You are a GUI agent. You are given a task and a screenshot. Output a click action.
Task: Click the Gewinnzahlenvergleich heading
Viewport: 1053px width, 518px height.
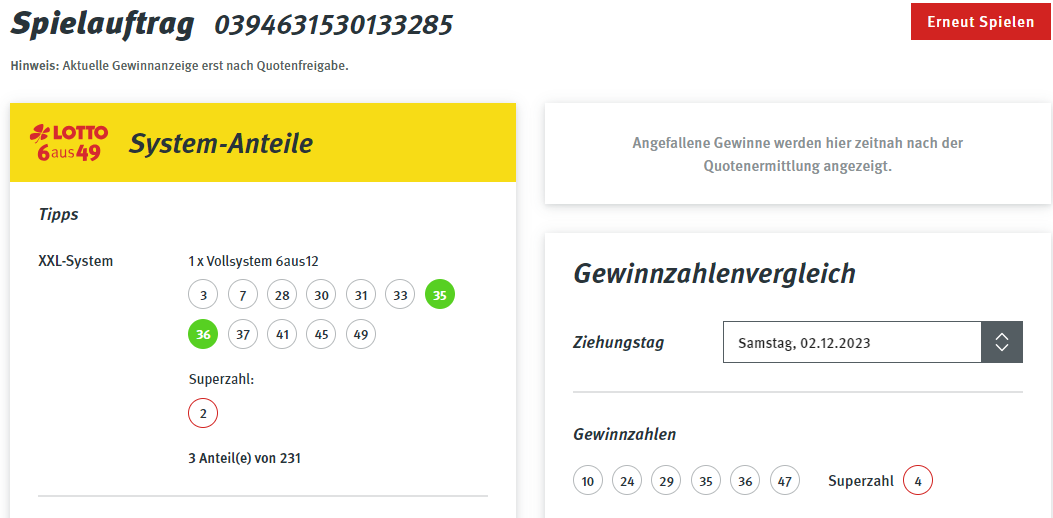[x=715, y=274]
